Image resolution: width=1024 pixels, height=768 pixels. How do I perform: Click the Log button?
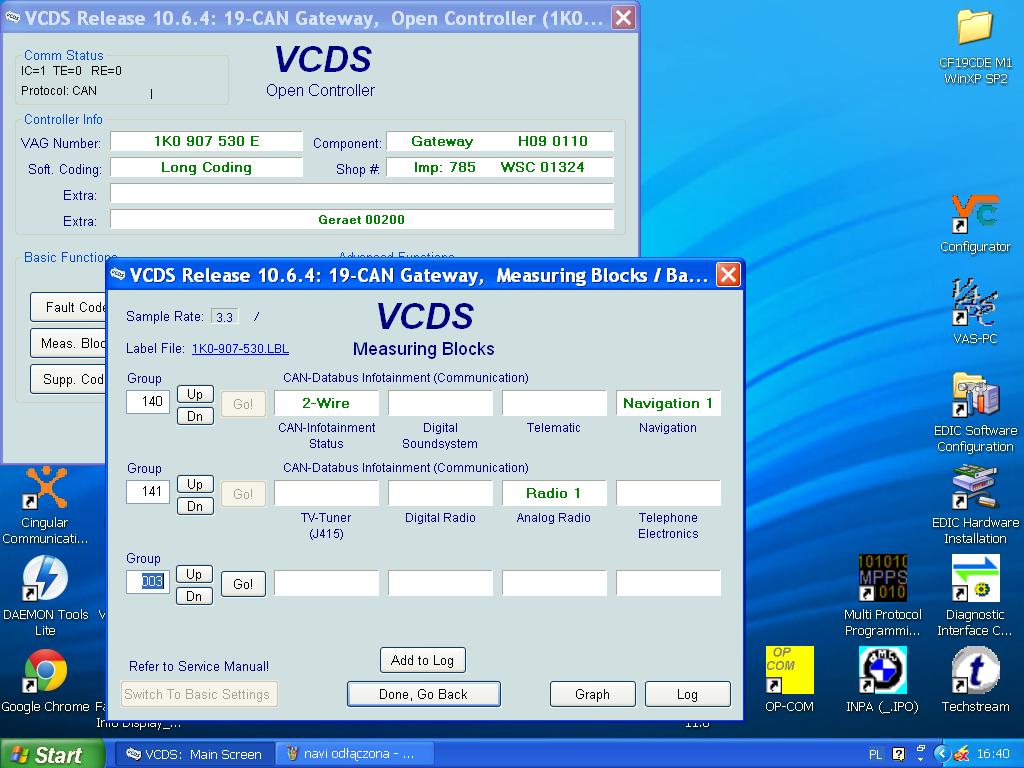pos(687,694)
